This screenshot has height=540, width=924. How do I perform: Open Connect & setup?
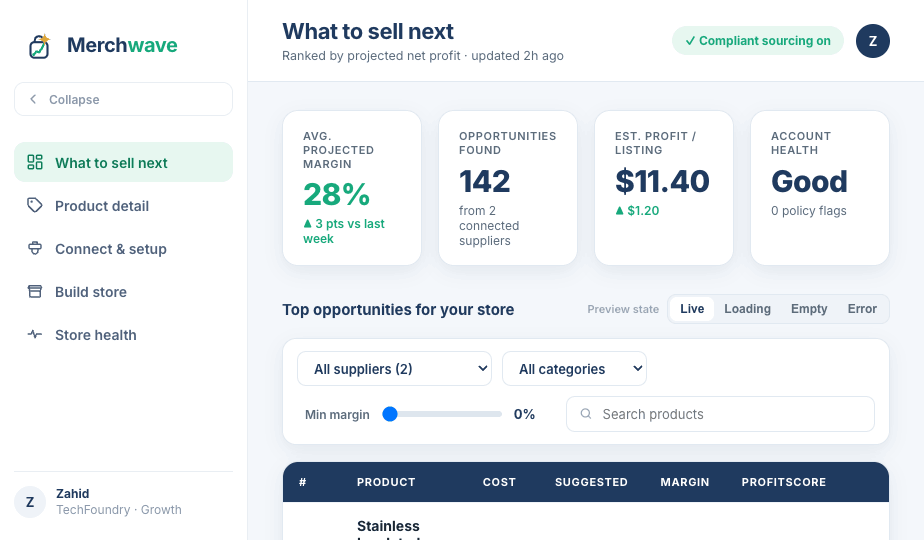click(123, 249)
